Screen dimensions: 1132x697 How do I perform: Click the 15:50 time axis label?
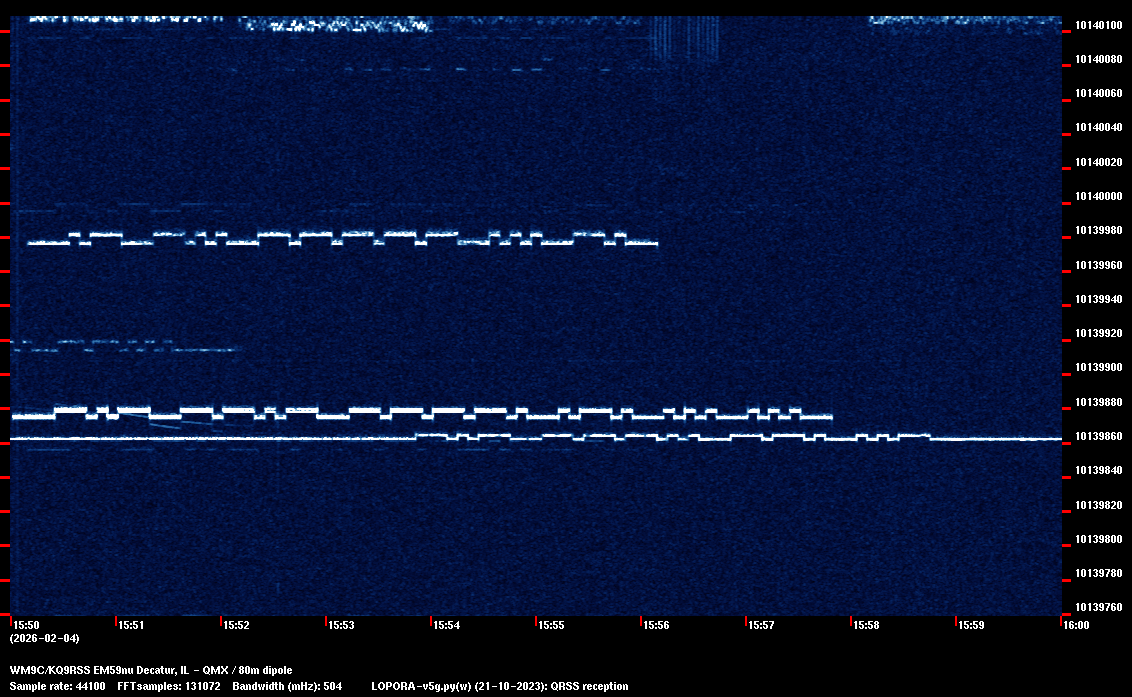(26, 625)
